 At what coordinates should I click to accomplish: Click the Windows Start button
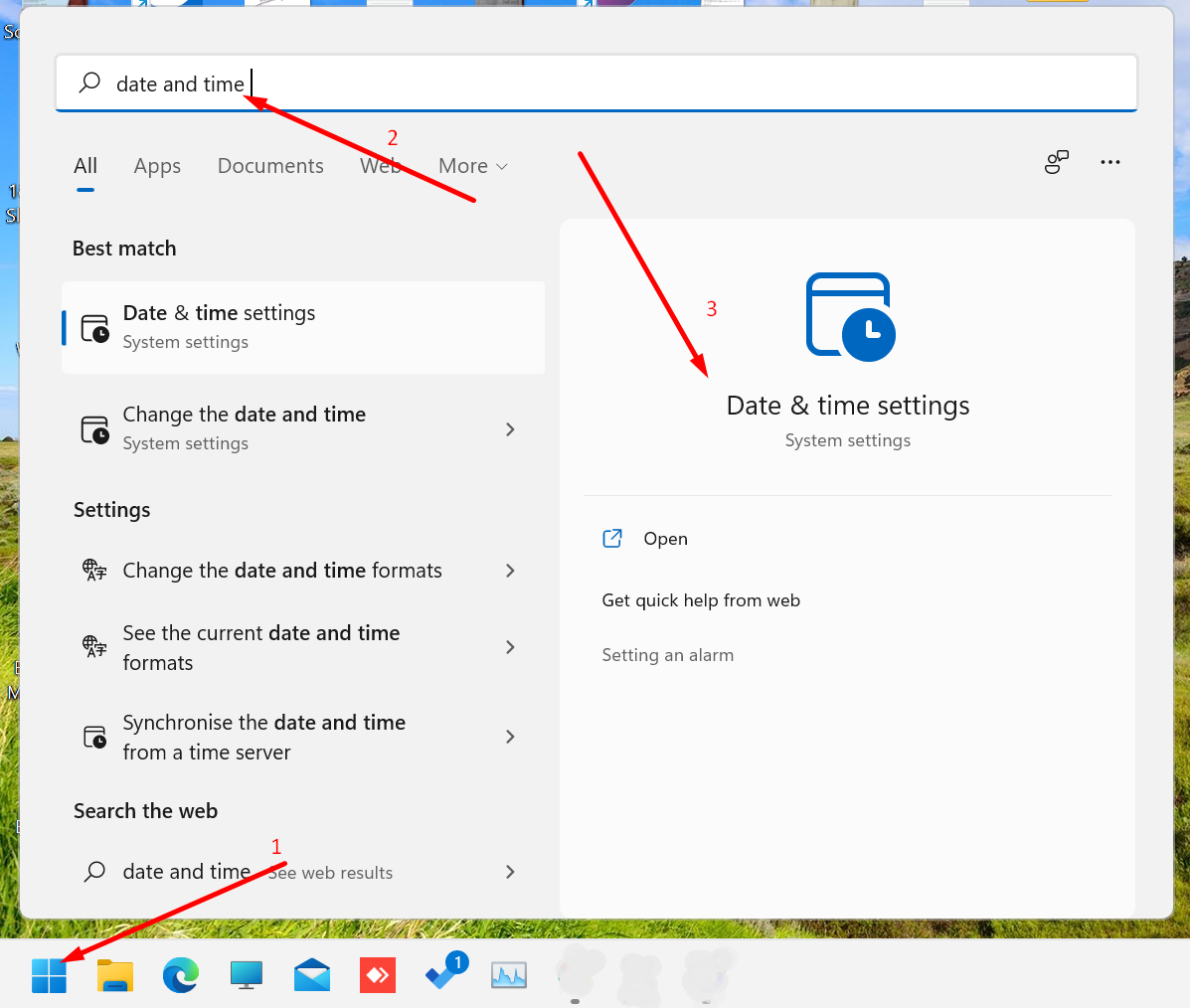point(49,975)
